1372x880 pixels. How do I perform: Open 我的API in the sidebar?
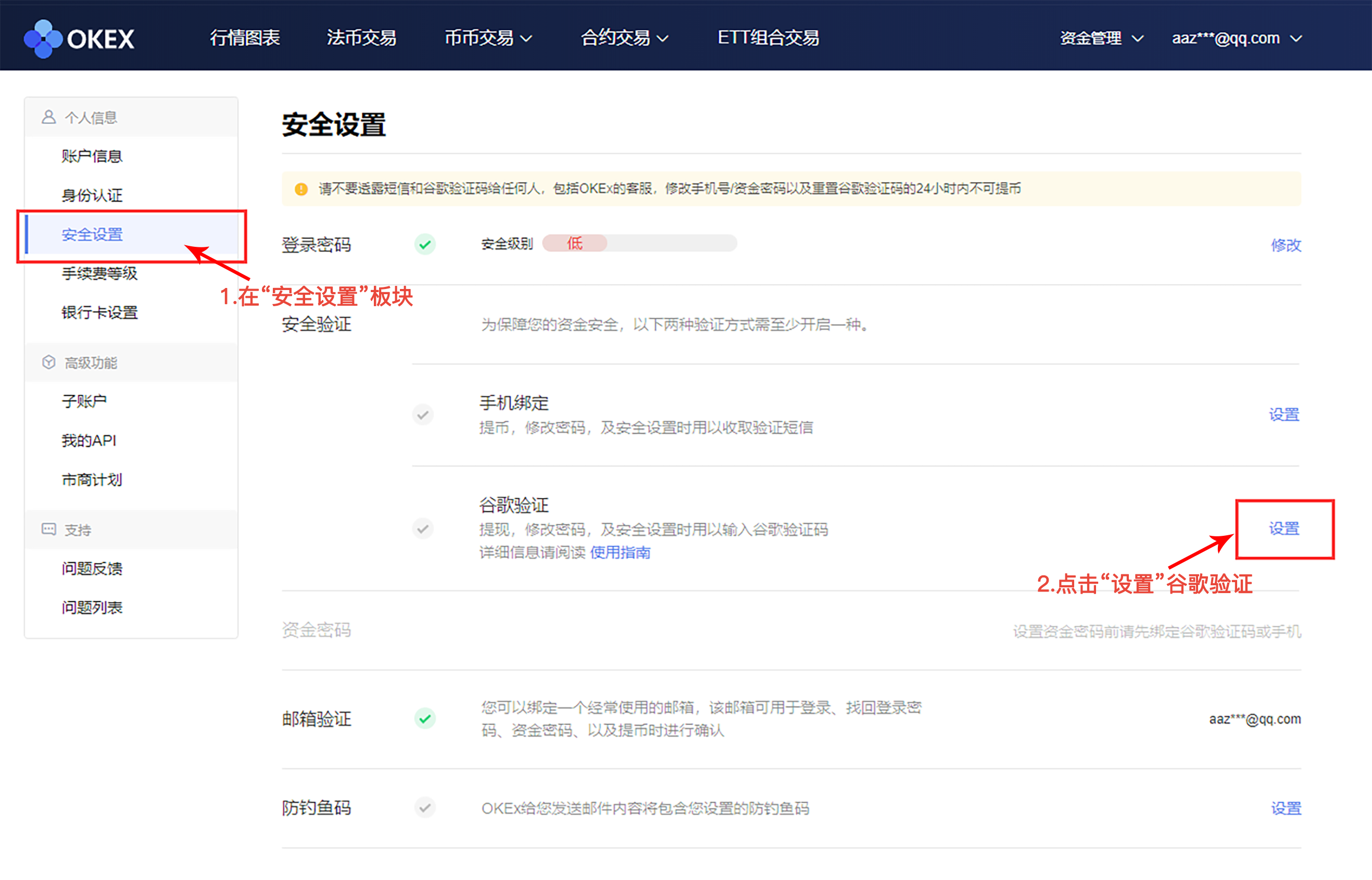tap(89, 441)
